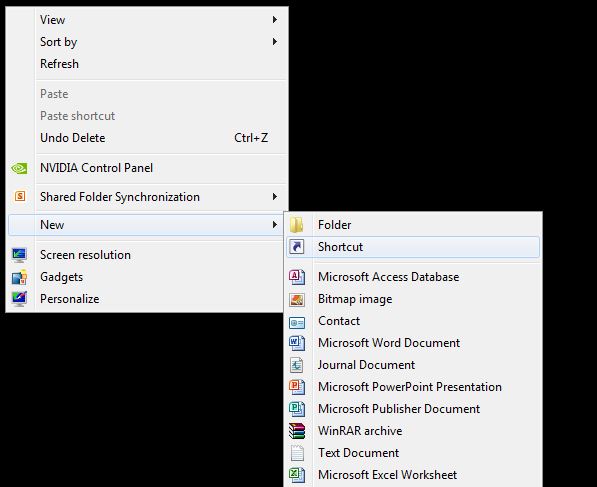This screenshot has height=487, width=597.
Task: Expand the View submenu arrow
Action: pyautogui.click(x=275, y=19)
